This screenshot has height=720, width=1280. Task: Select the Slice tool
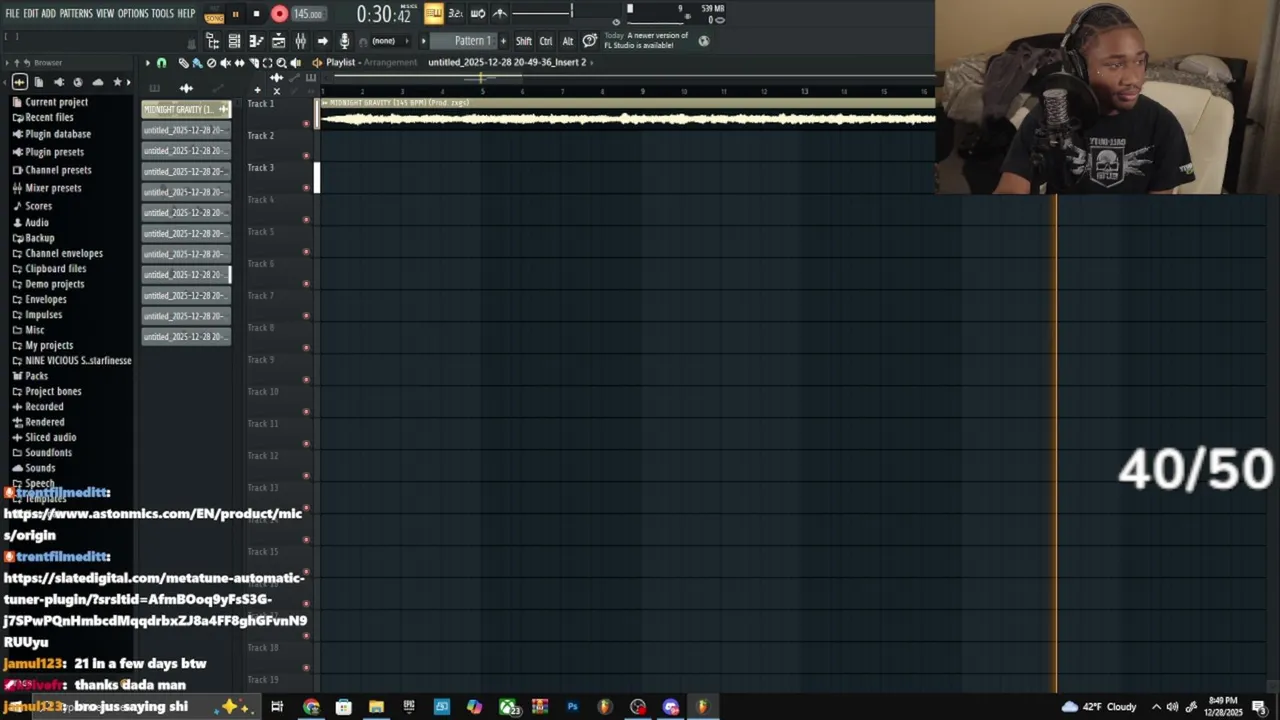253,62
